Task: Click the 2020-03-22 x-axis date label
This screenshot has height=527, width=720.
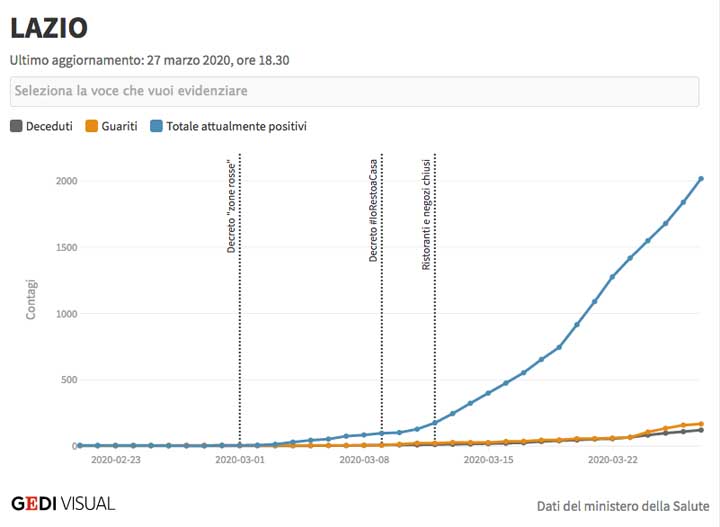Action: coord(613,461)
